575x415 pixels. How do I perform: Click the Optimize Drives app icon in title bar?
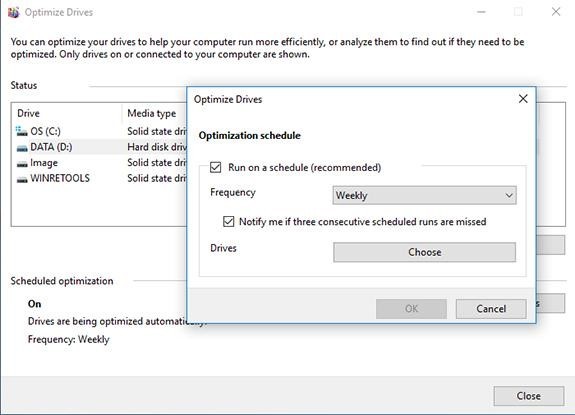pos(14,12)
